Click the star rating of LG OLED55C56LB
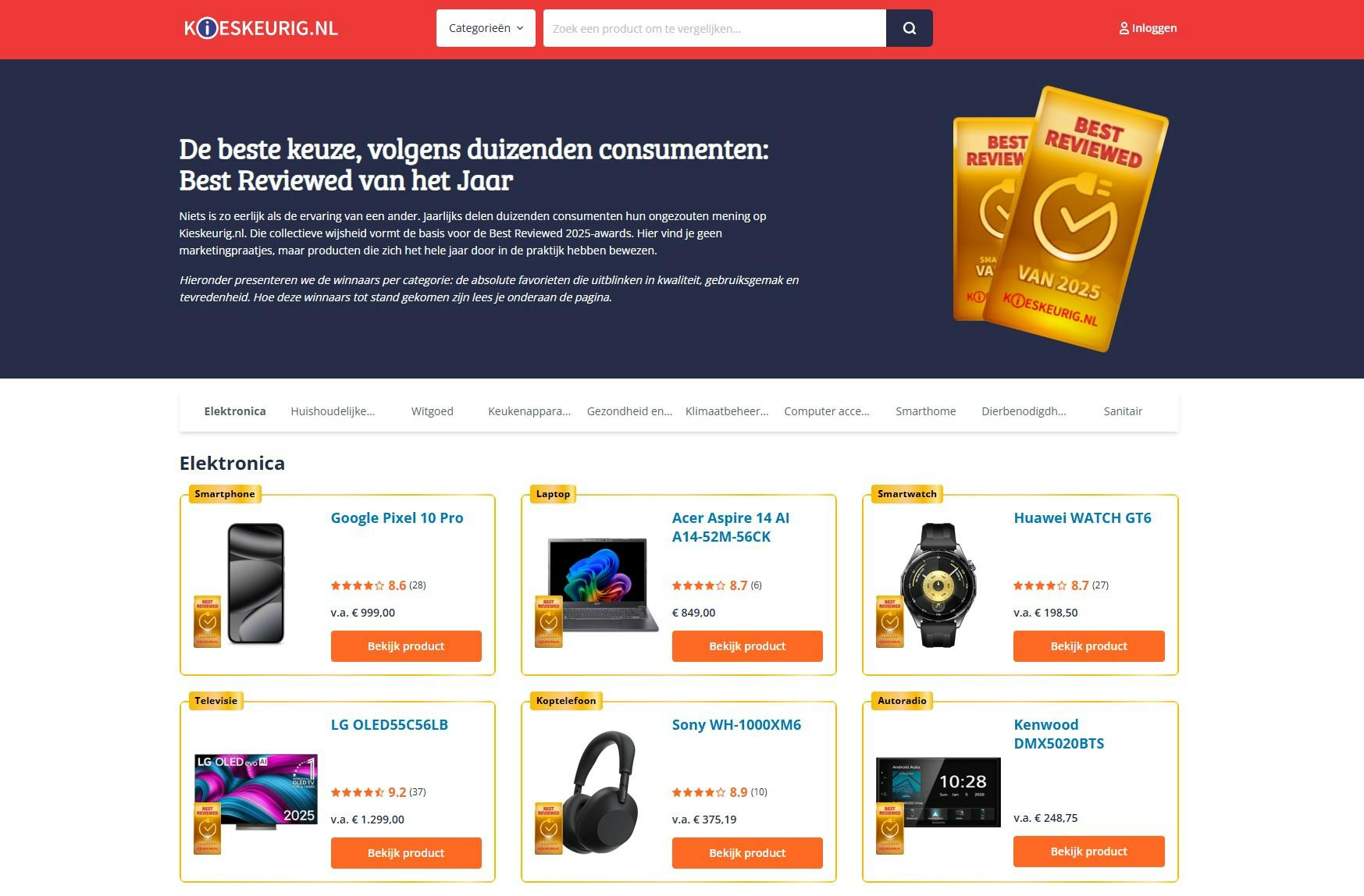 tap(357, 792)
